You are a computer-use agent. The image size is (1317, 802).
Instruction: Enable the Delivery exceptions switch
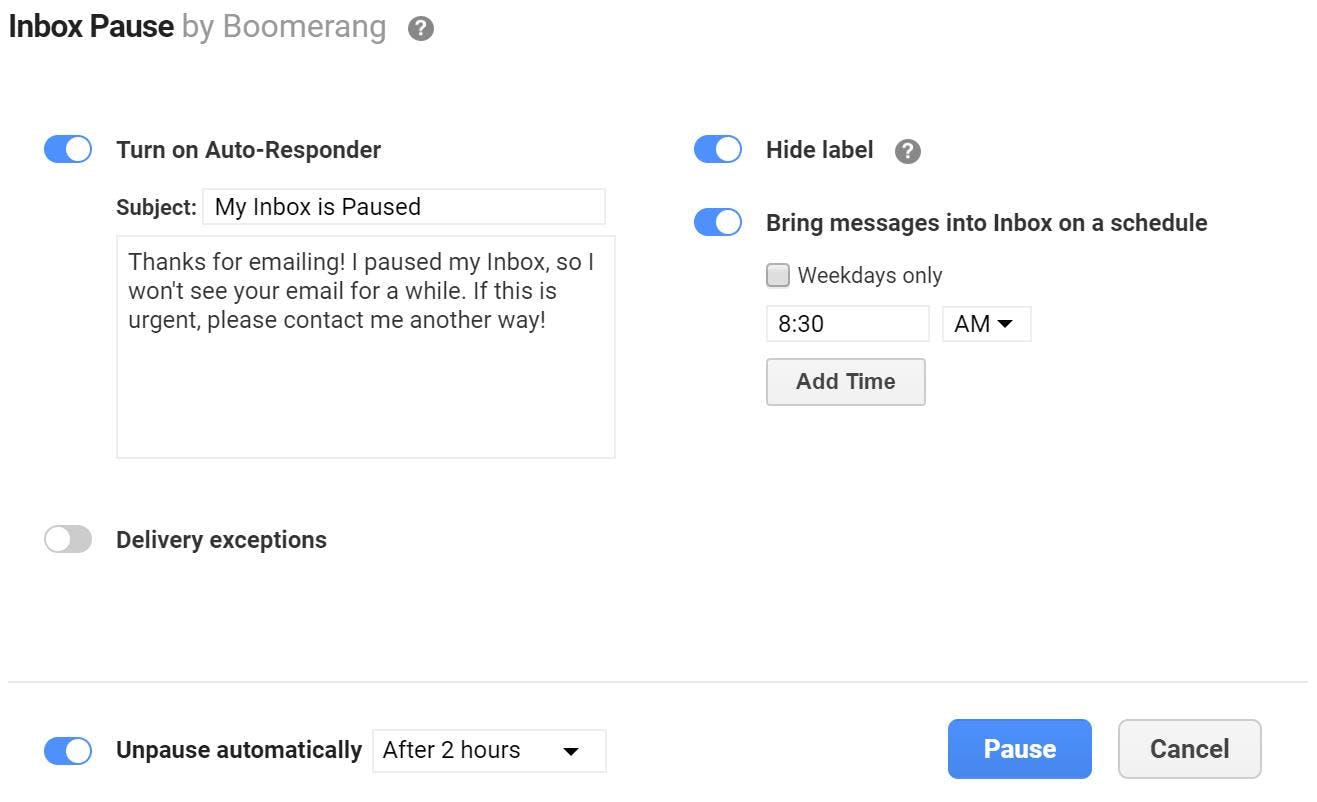point(68,540)
